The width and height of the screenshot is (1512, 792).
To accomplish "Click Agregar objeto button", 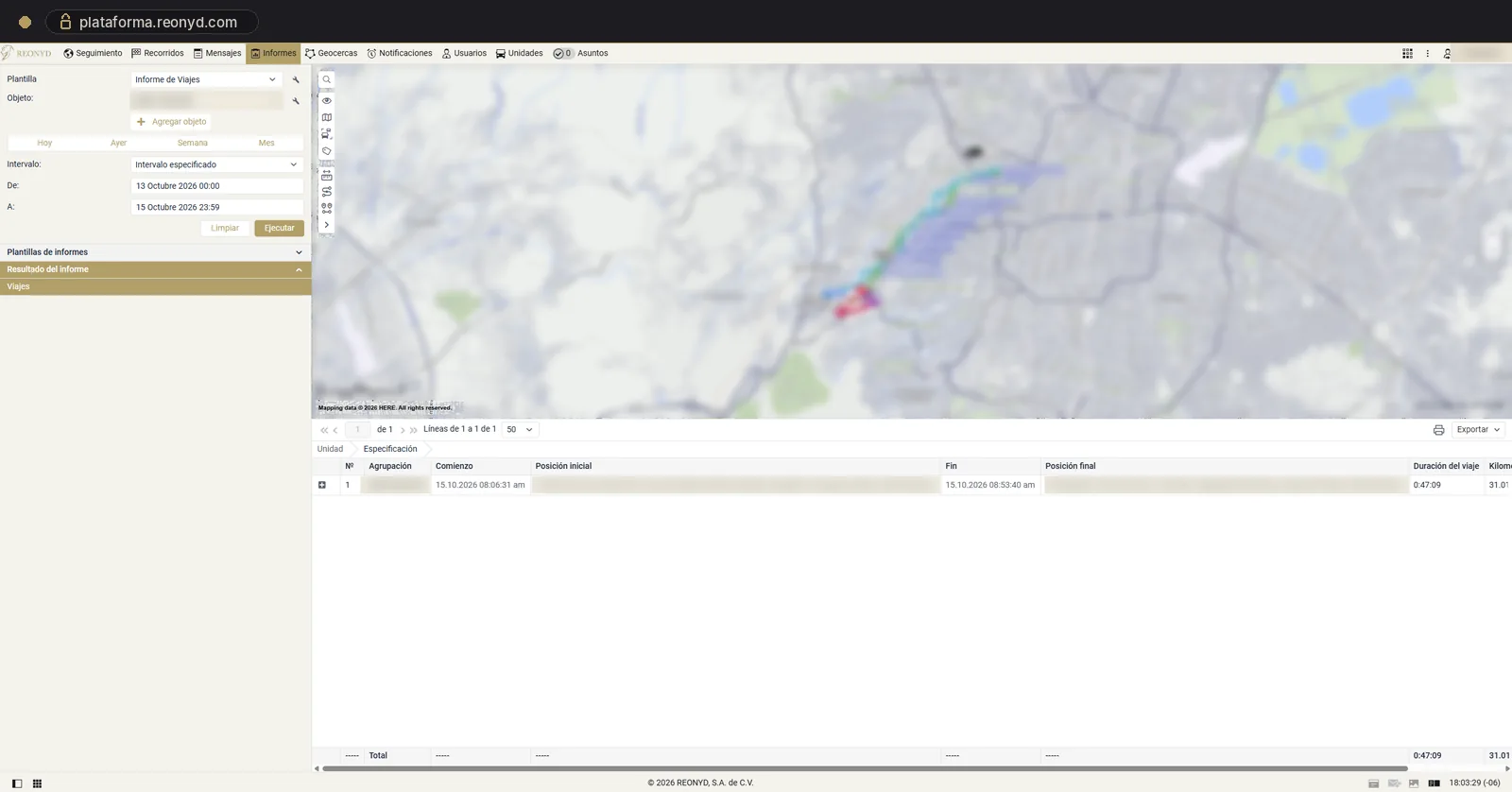I will coord(171,122).
